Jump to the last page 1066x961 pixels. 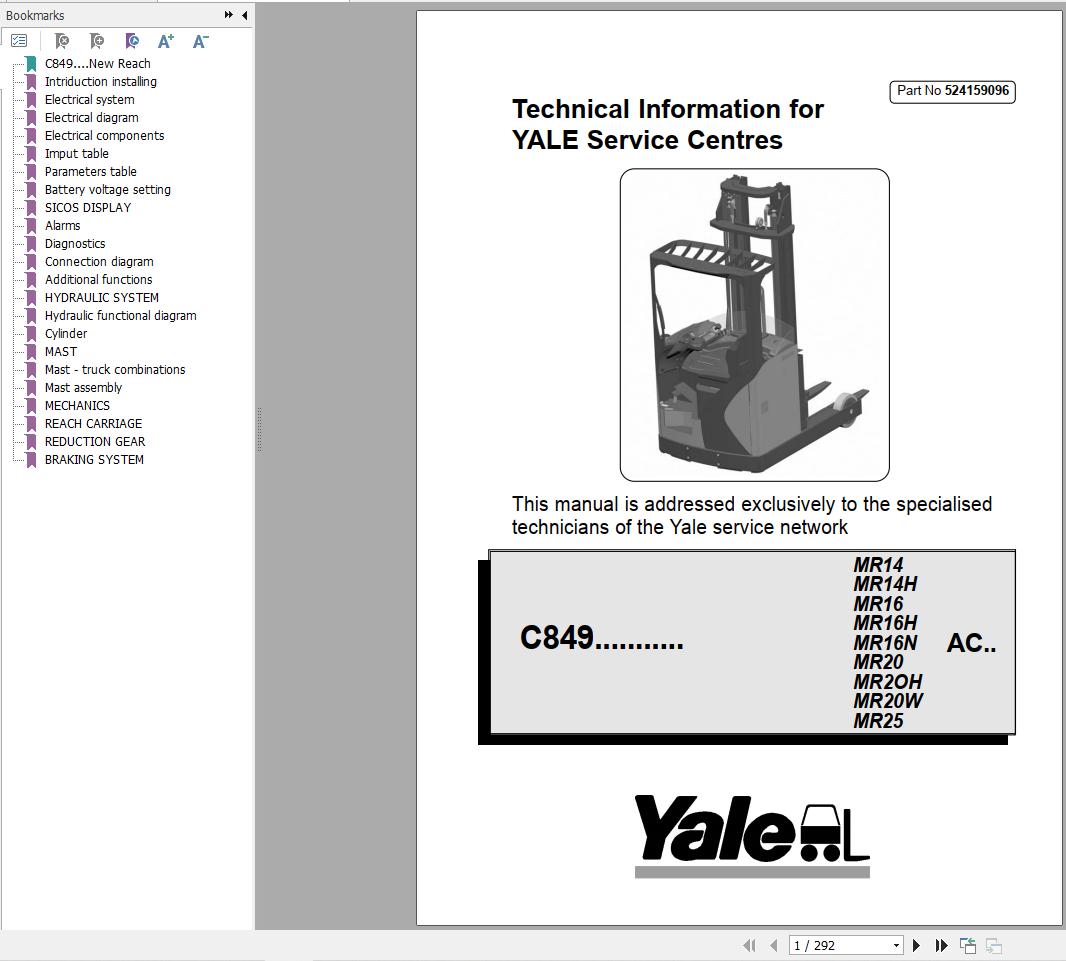(x=942, y=945)
